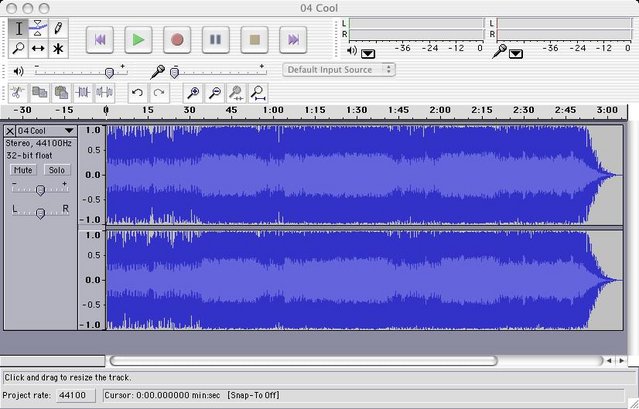Pause playback

coord(216,40)
